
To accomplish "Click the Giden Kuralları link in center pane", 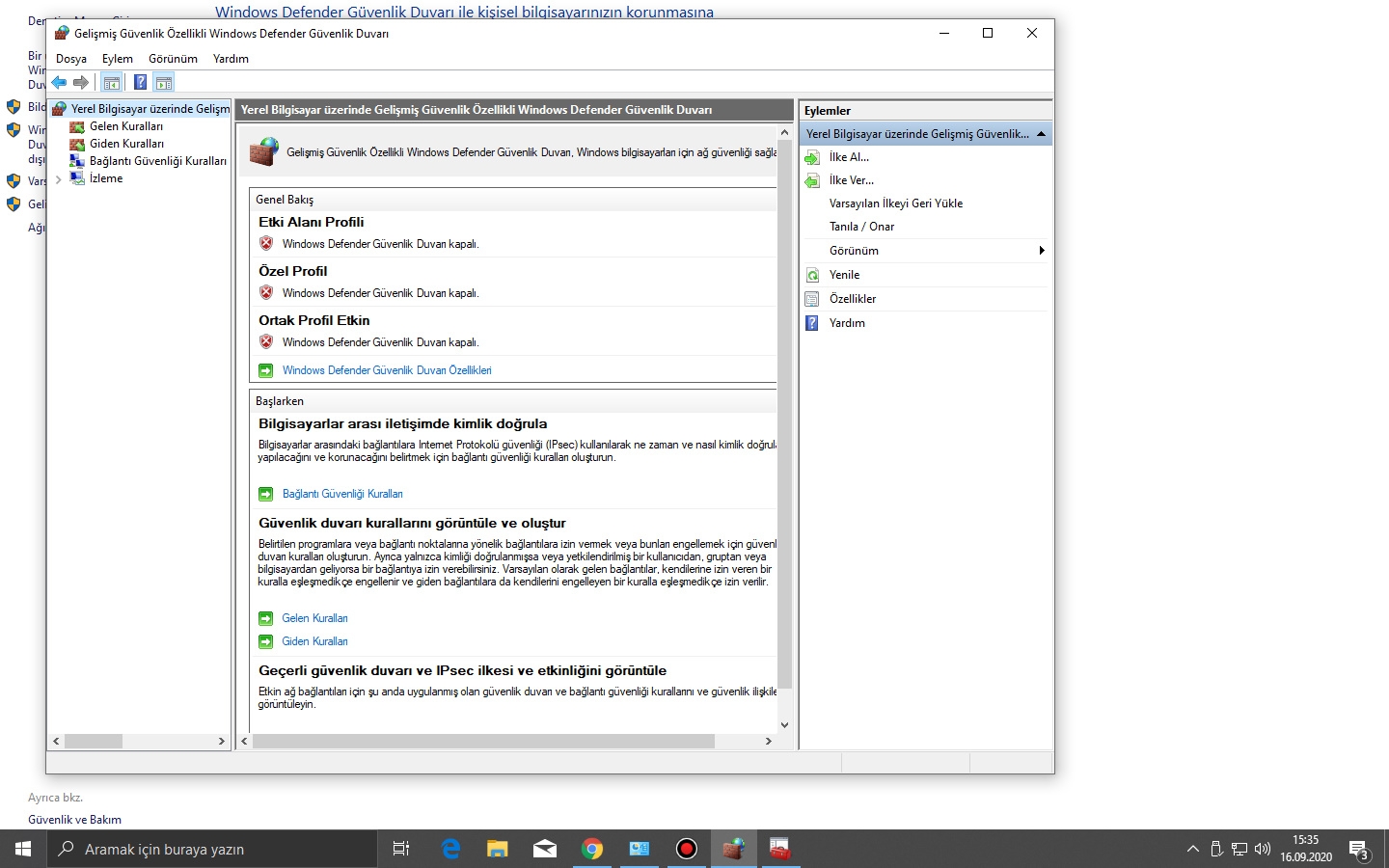I will click(314, 641).
